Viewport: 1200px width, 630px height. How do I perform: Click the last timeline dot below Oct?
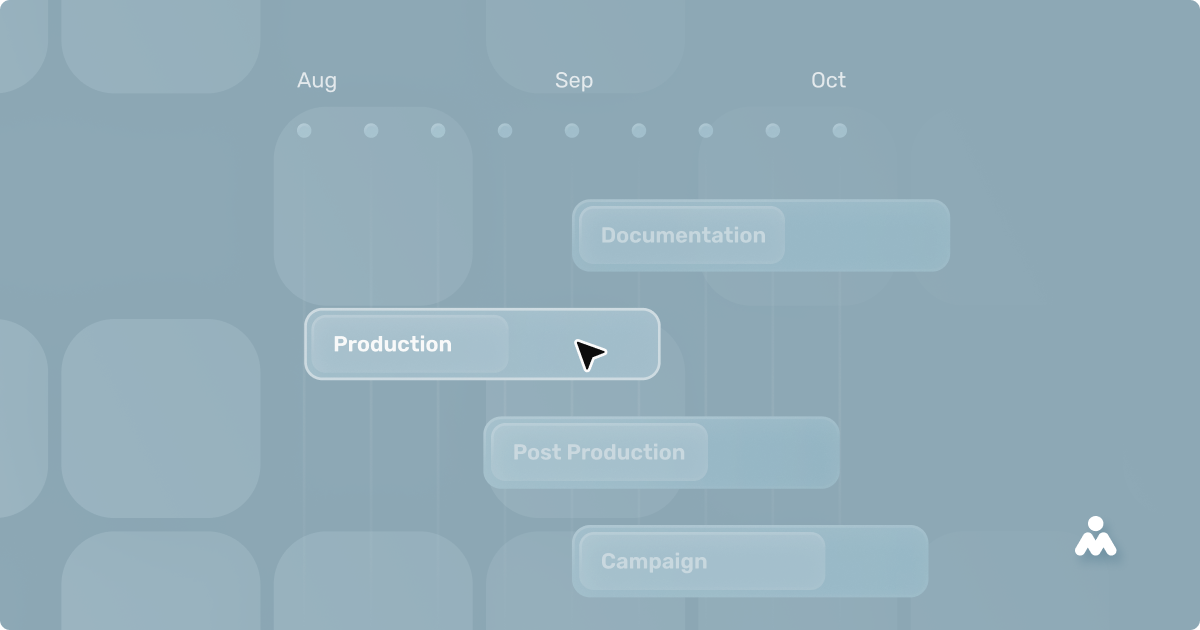[840, 130]
